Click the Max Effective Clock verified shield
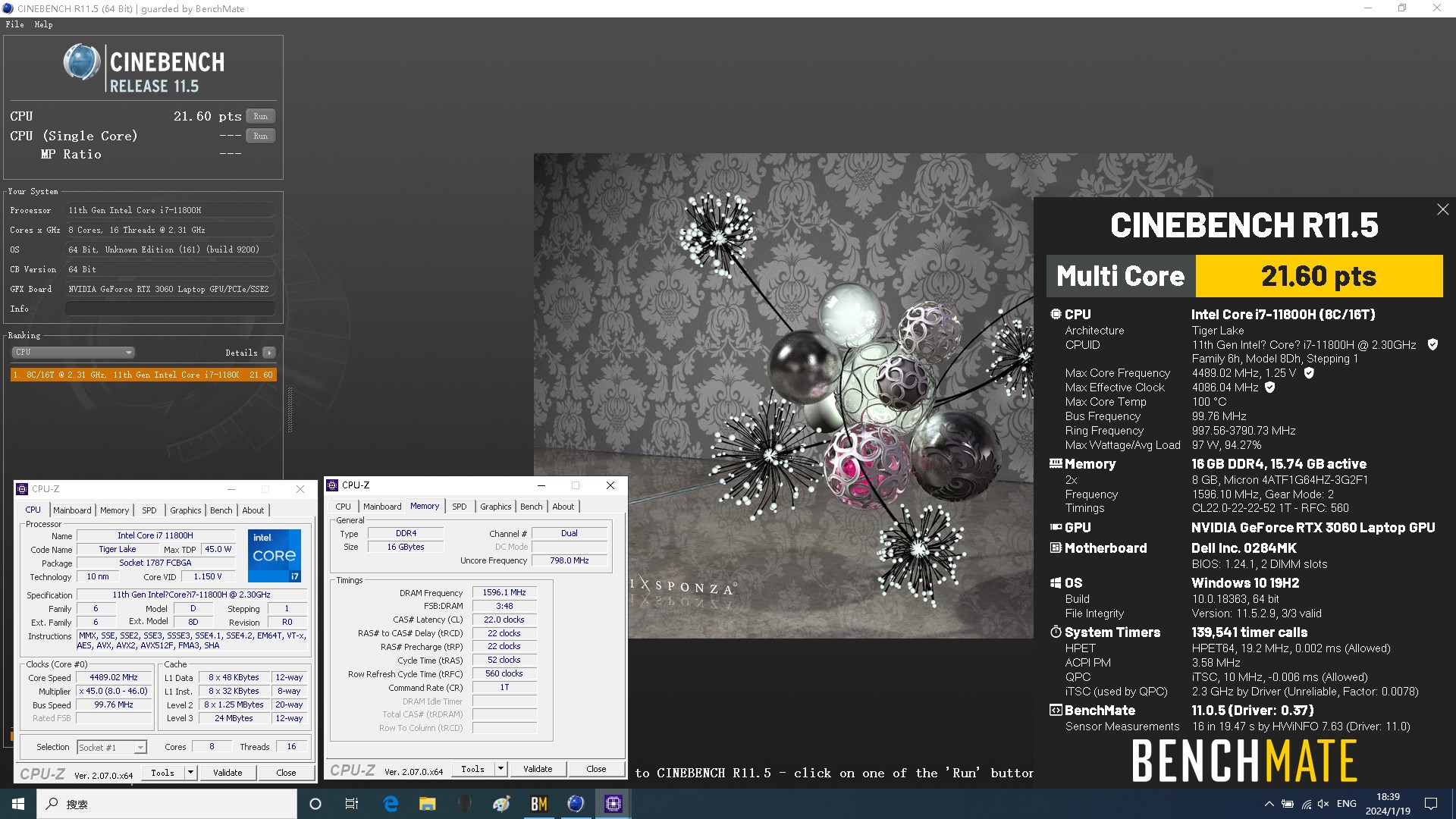Screen dimensions: 1456x819 [1270, 388]
